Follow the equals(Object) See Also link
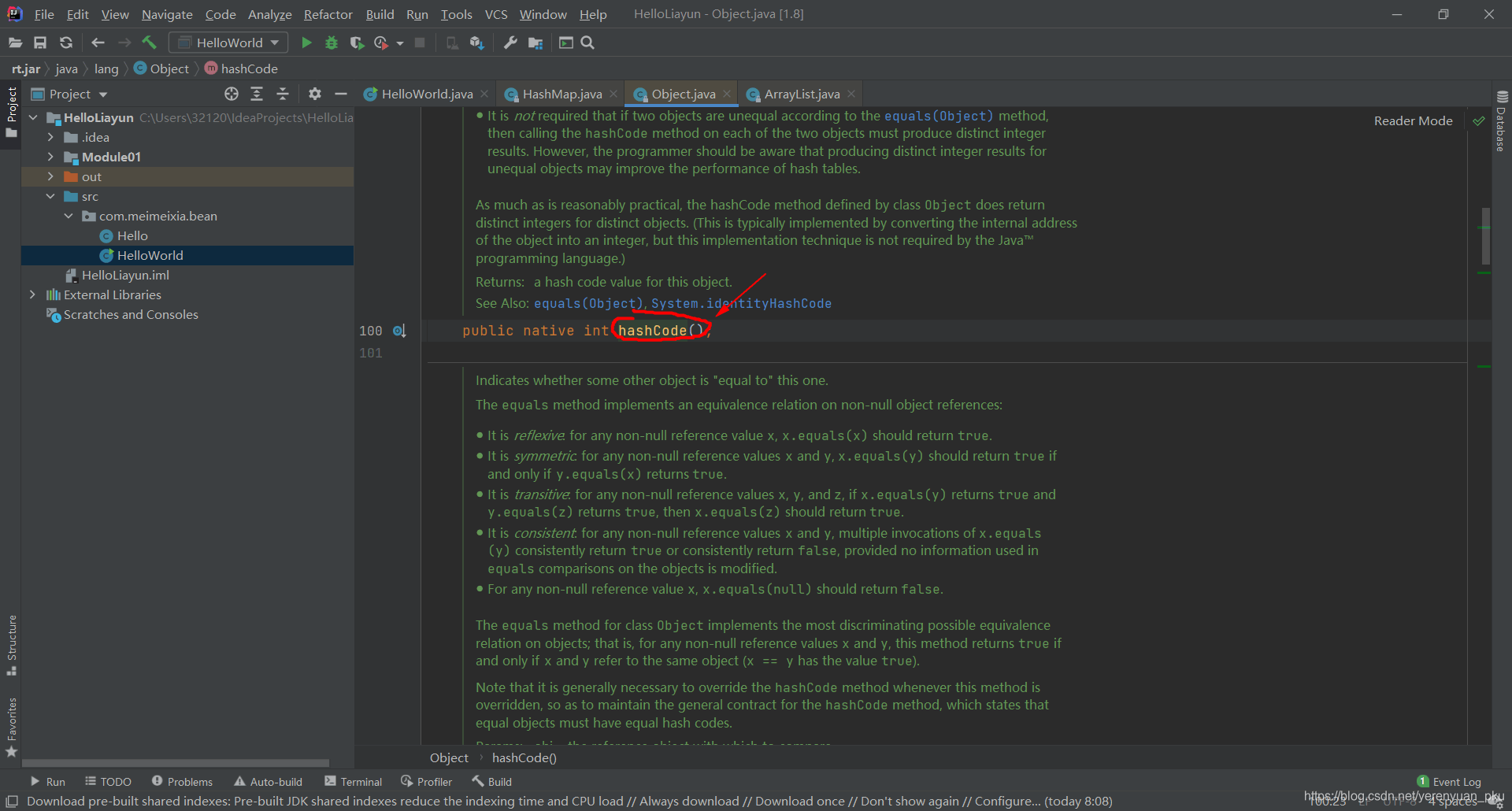 click(588, 303)
